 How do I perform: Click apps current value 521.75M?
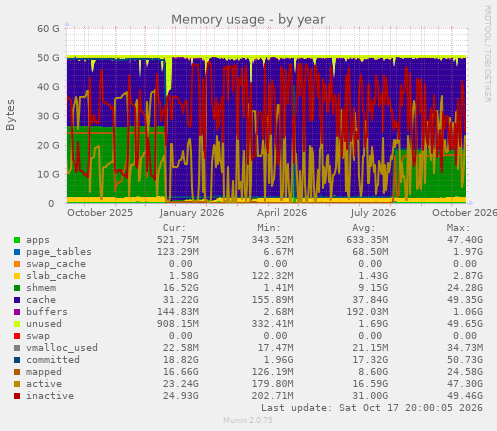point(178,240)
